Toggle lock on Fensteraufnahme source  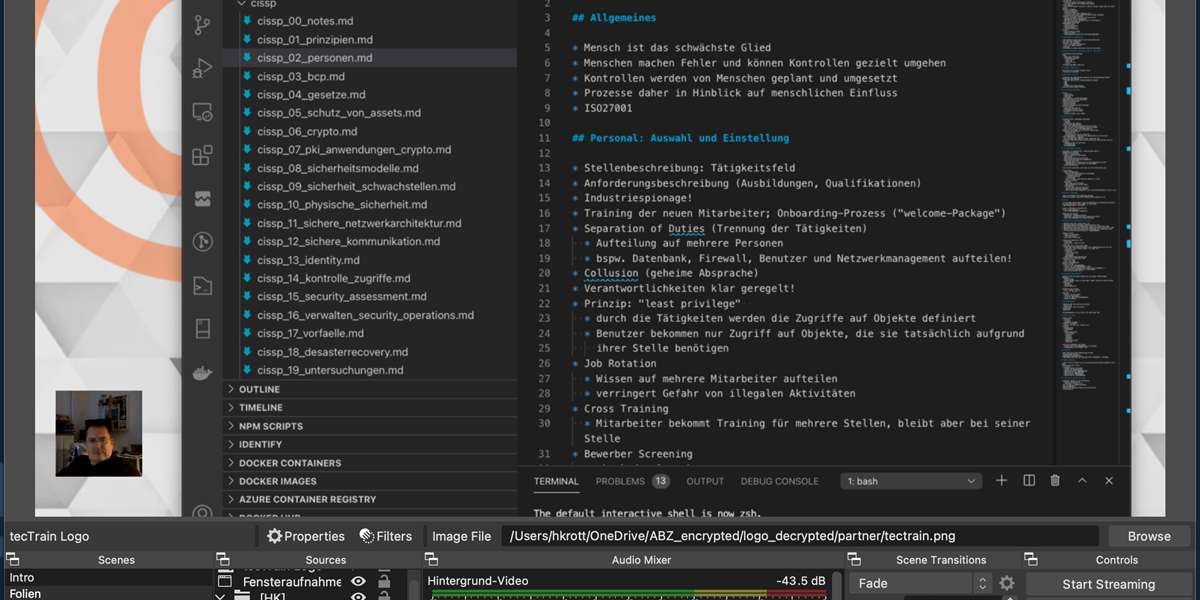383,581
